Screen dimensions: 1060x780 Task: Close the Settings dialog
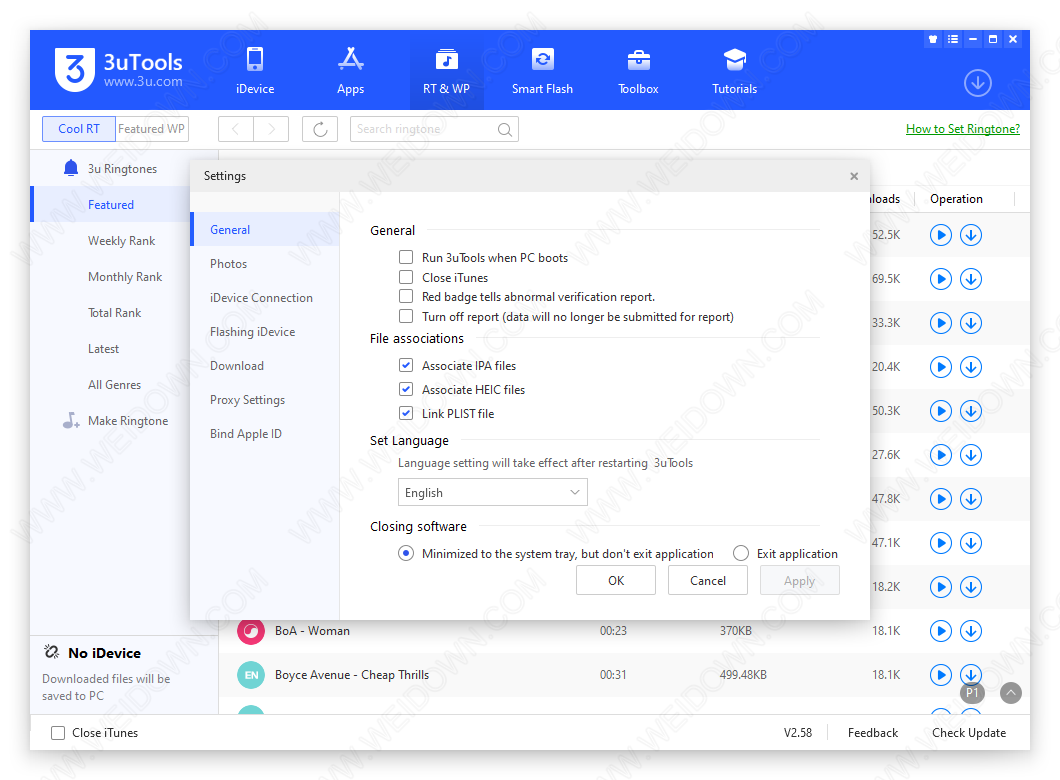(x=854, y=176)
